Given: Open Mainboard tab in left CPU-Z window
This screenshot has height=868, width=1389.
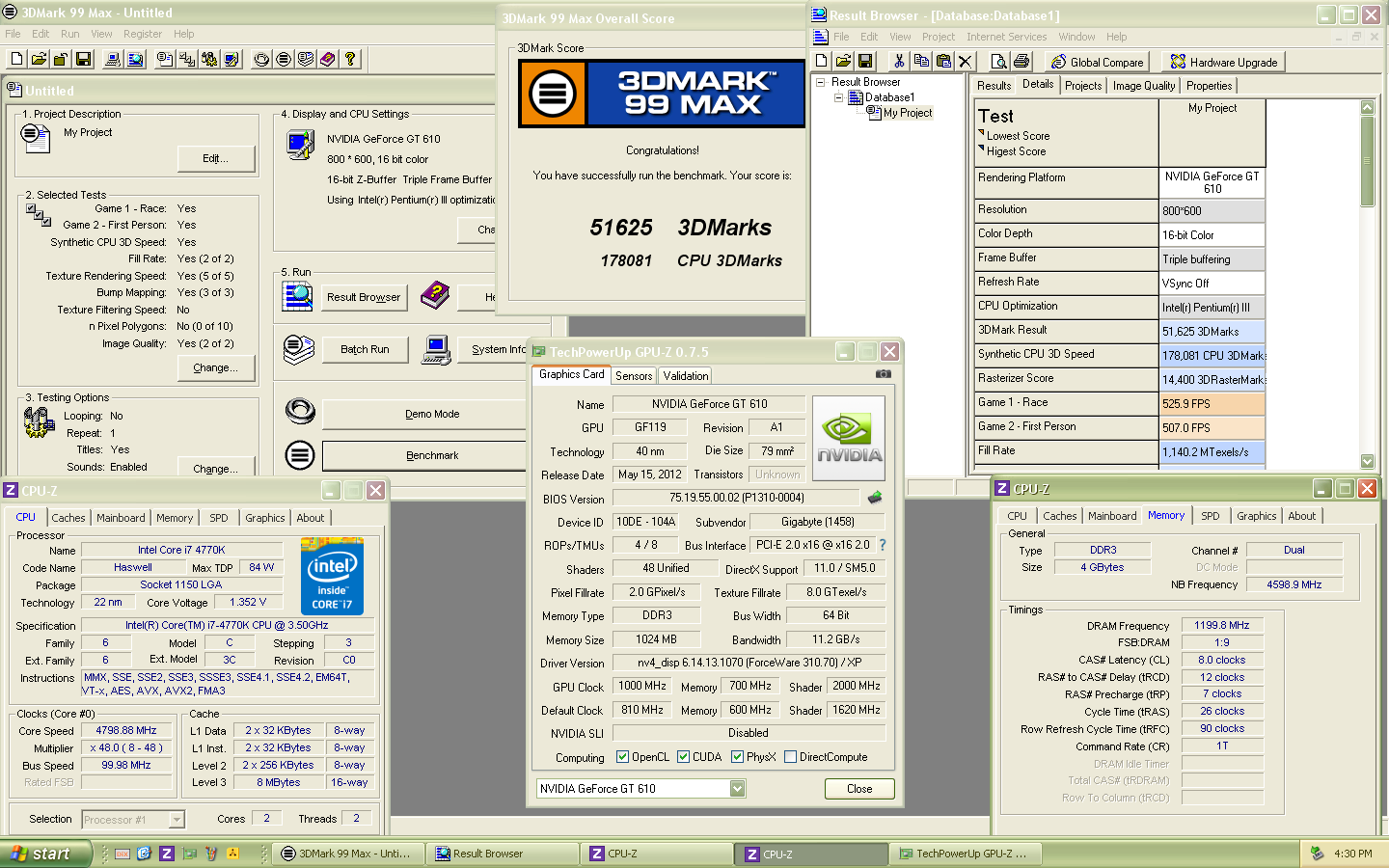Looking at the screenshot, I should 121,518.
